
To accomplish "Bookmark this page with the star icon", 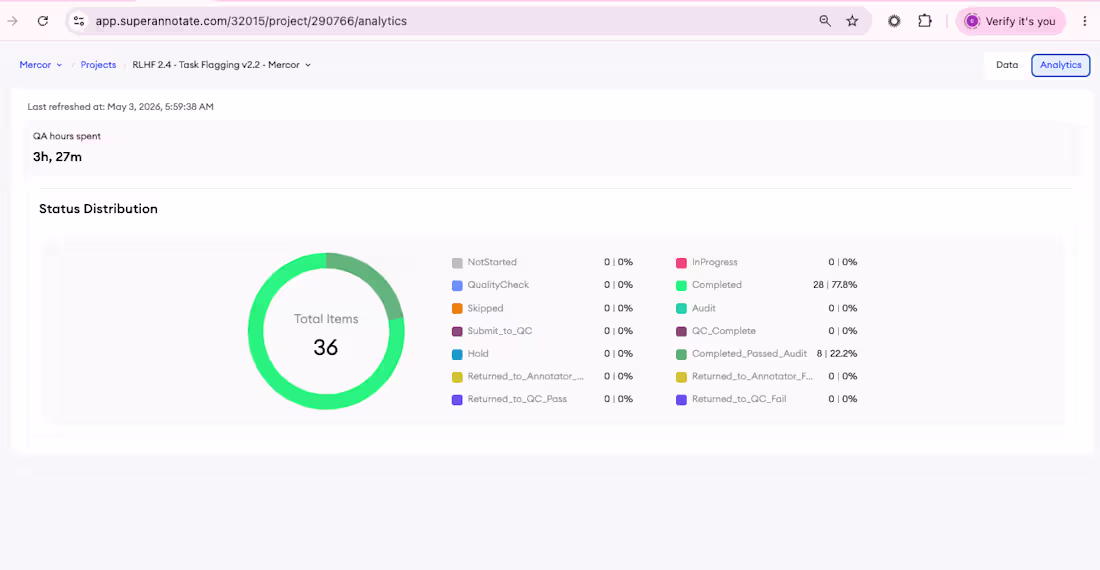I will (x=852, y=21).
